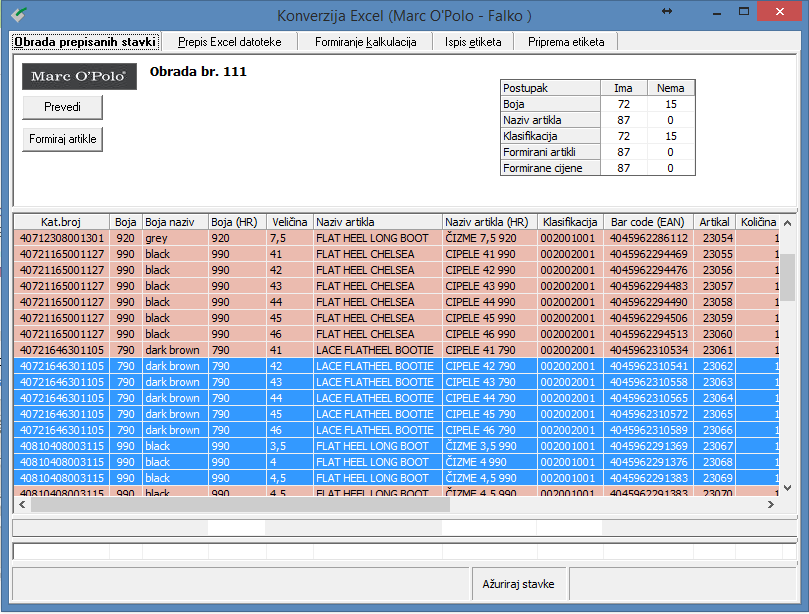The image size is (809, 614).
Task: Click the Boja row label in summary table
Action: coord(551,104)
